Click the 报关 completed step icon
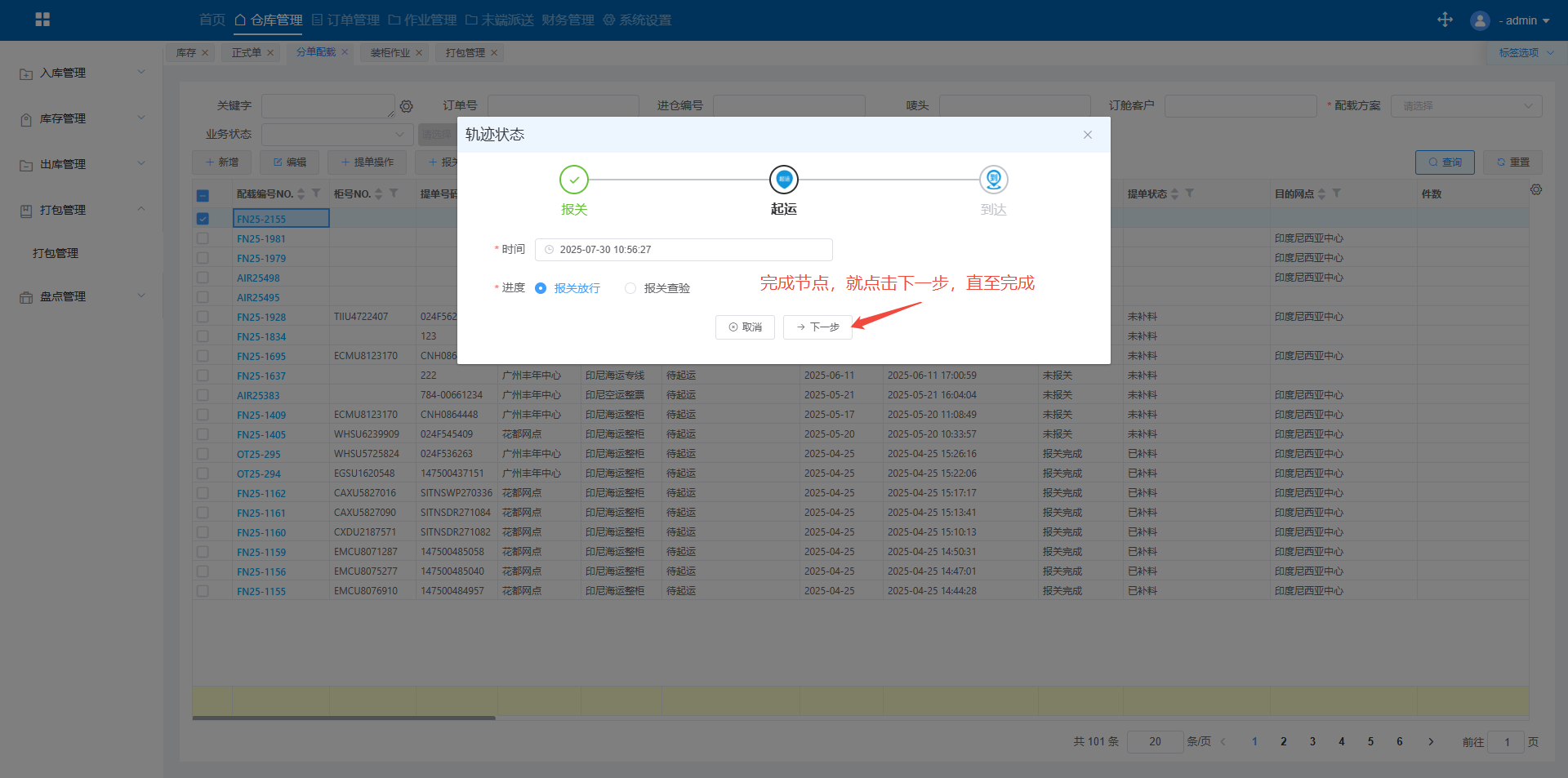The image size is (1568, 778). pyautogui.click(x=573, y=180)
